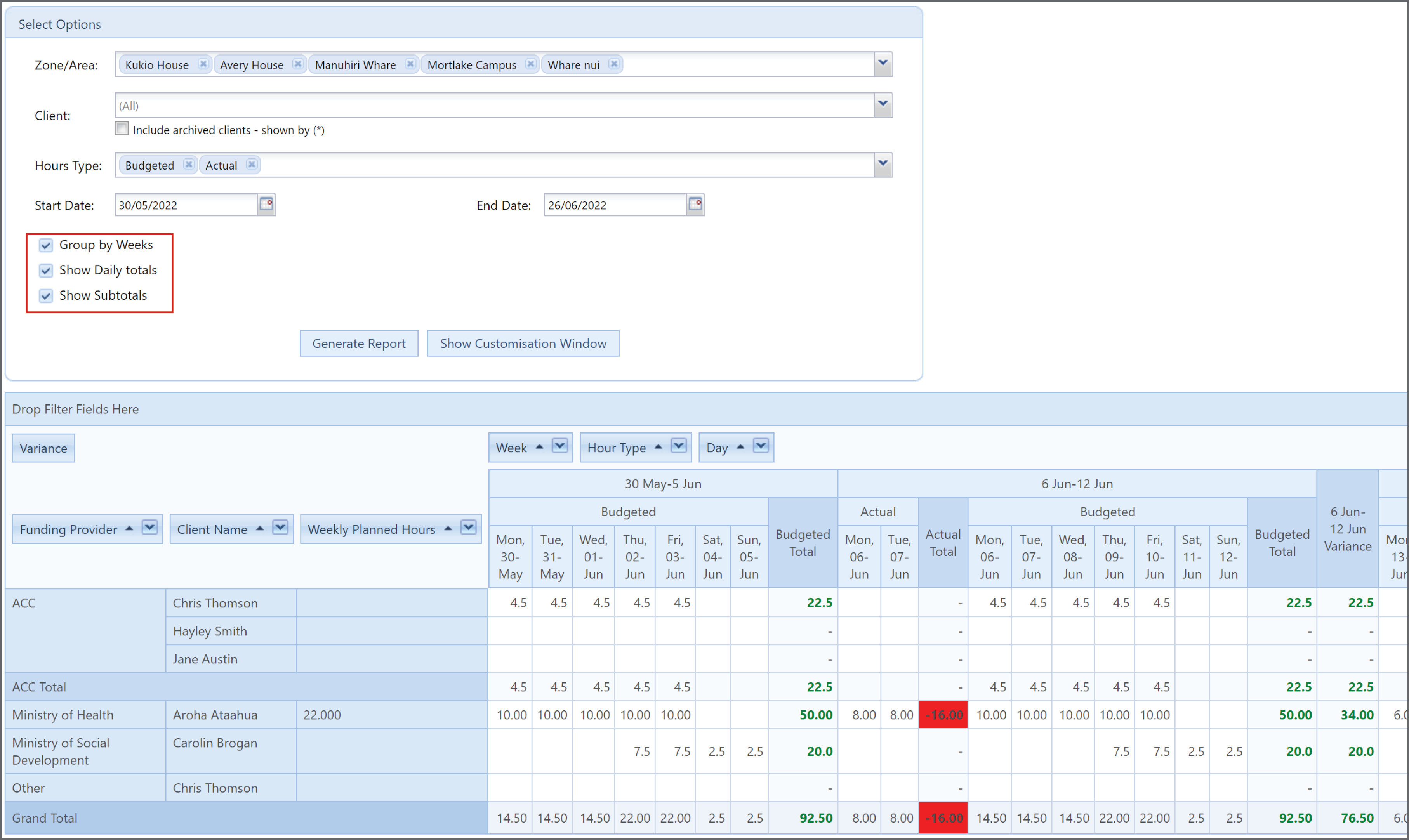
Task: Remove Avery House tag from Zone/Area
Action: pyautogui.click(x=298, y=64)
